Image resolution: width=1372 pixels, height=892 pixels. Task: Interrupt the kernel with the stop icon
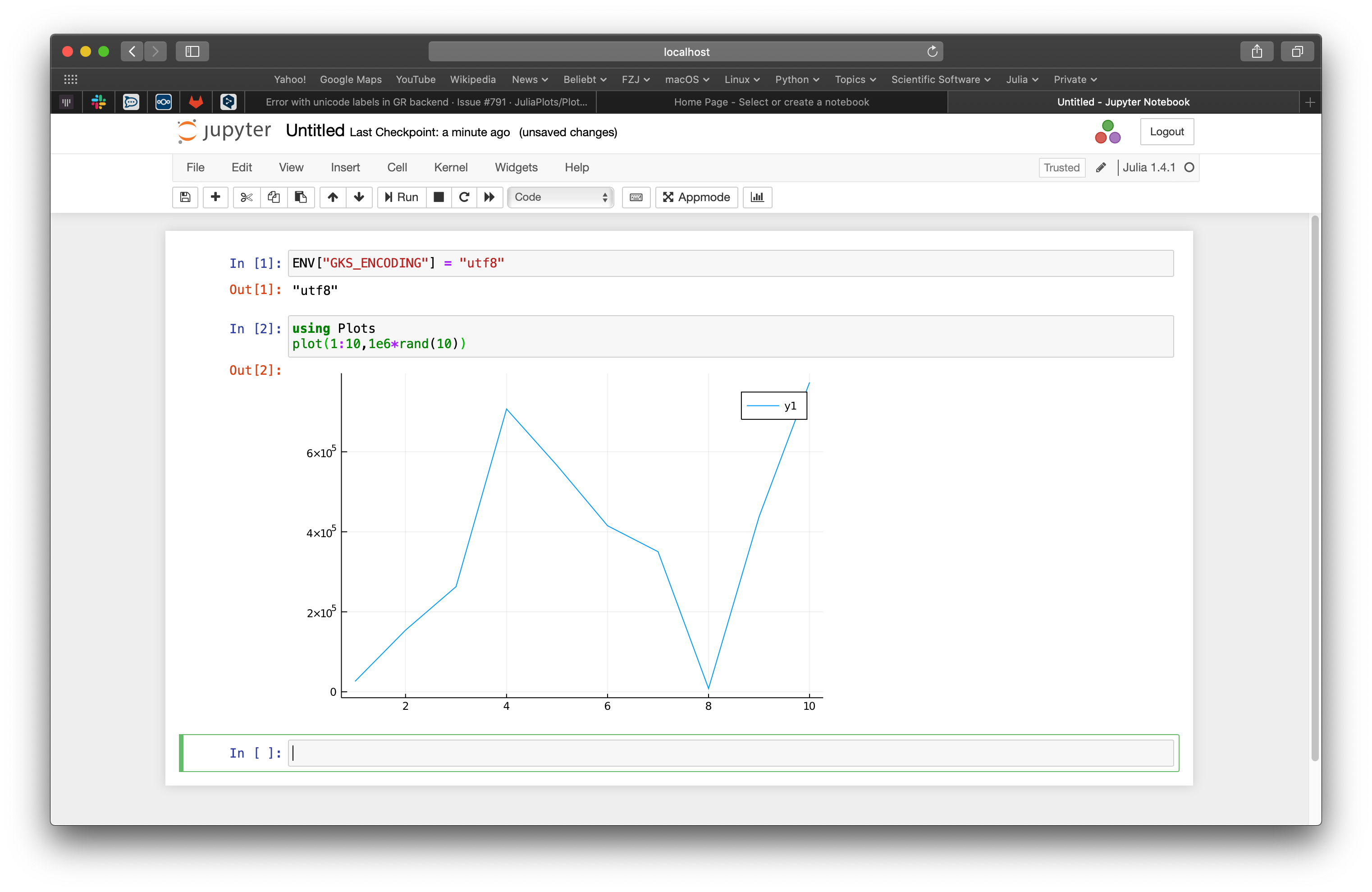pyautogui.click(x=439, y=197)
